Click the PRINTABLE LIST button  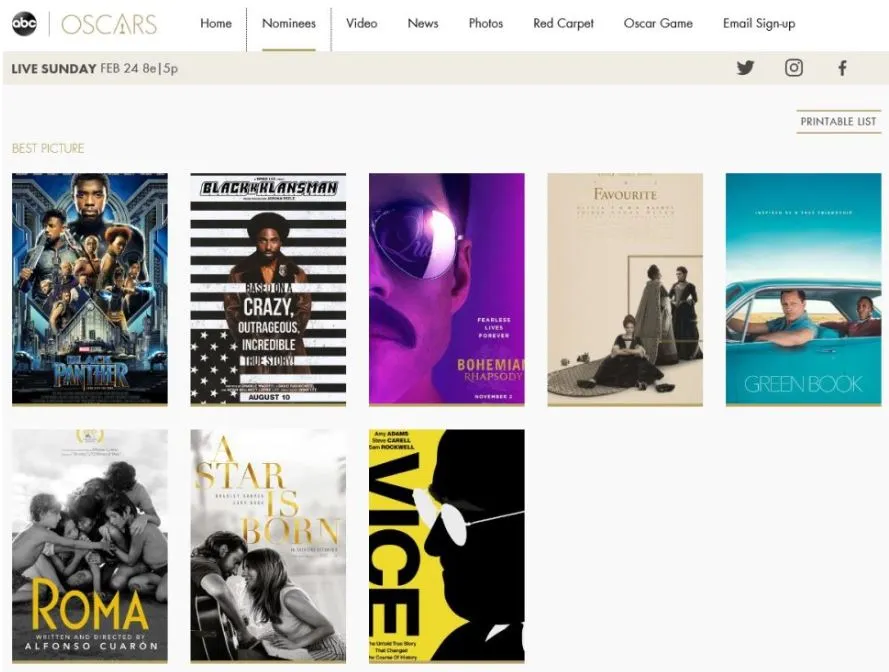tap(839, 121)
